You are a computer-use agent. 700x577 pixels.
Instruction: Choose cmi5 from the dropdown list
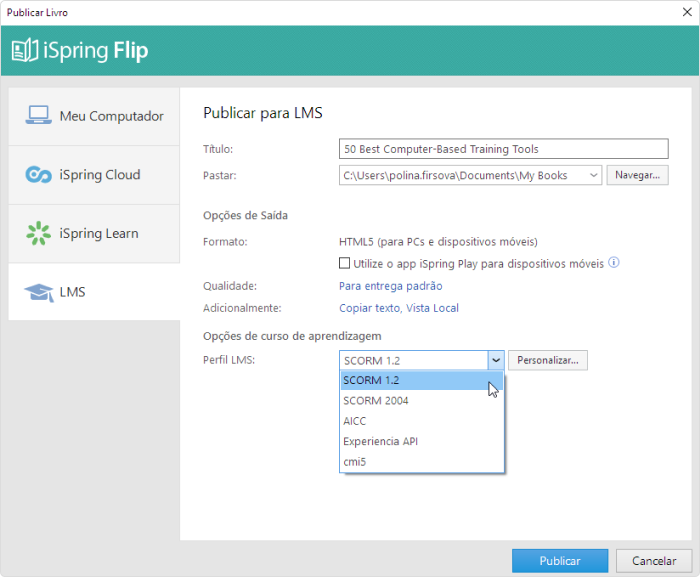point(422,462)
